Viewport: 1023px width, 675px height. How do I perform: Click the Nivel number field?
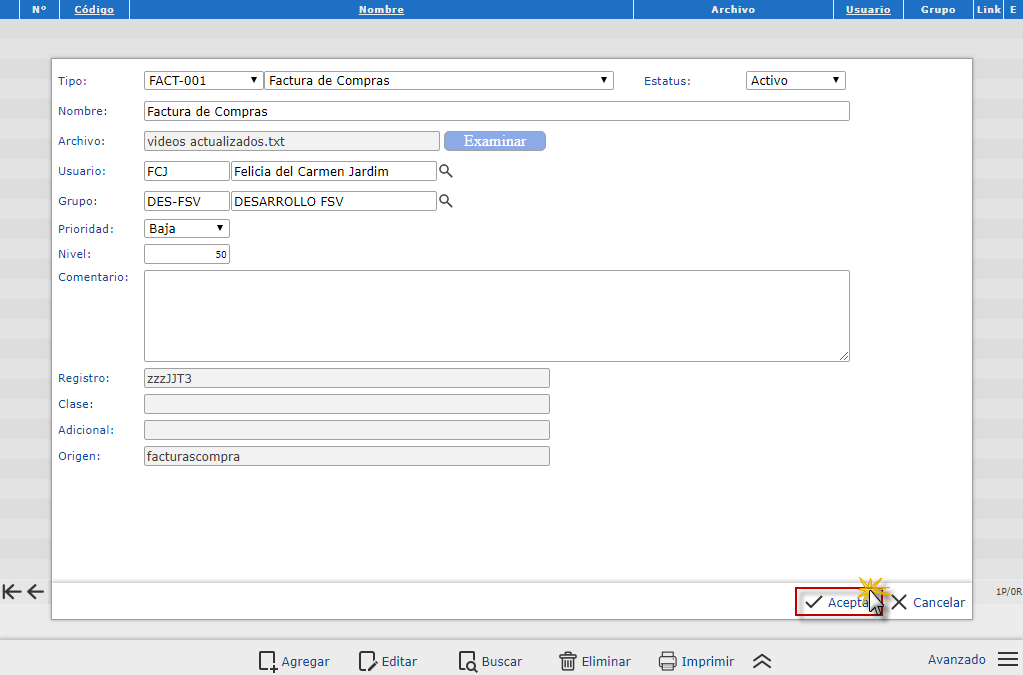point(187,254)
